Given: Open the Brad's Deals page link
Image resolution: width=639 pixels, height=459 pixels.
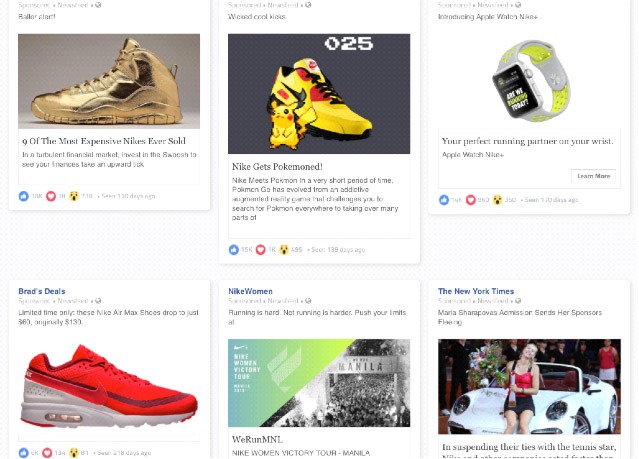Looking at the screenshot, I should point(41,291).
